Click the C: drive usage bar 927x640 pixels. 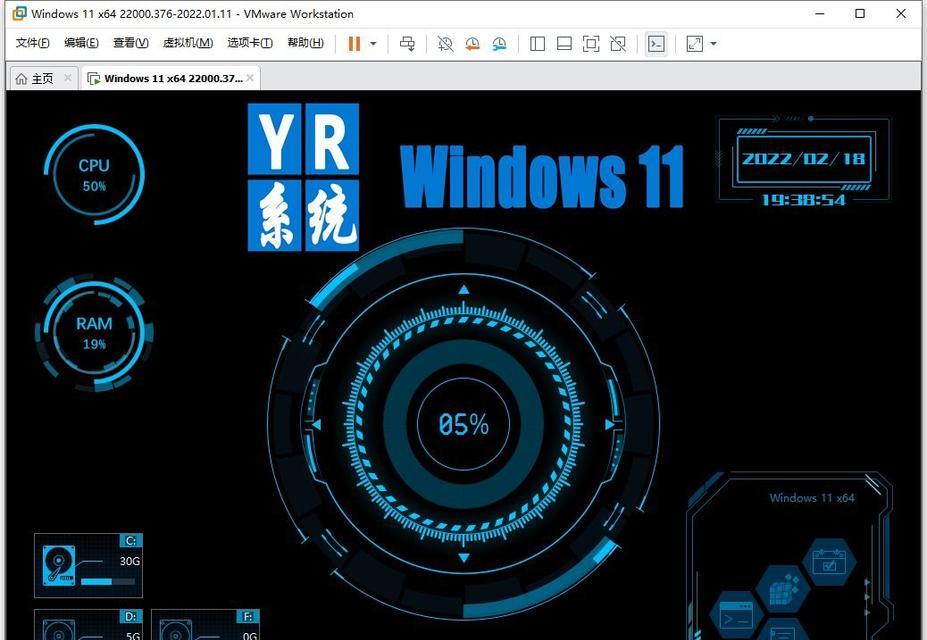pyautogui.click(x=108, y=582)
